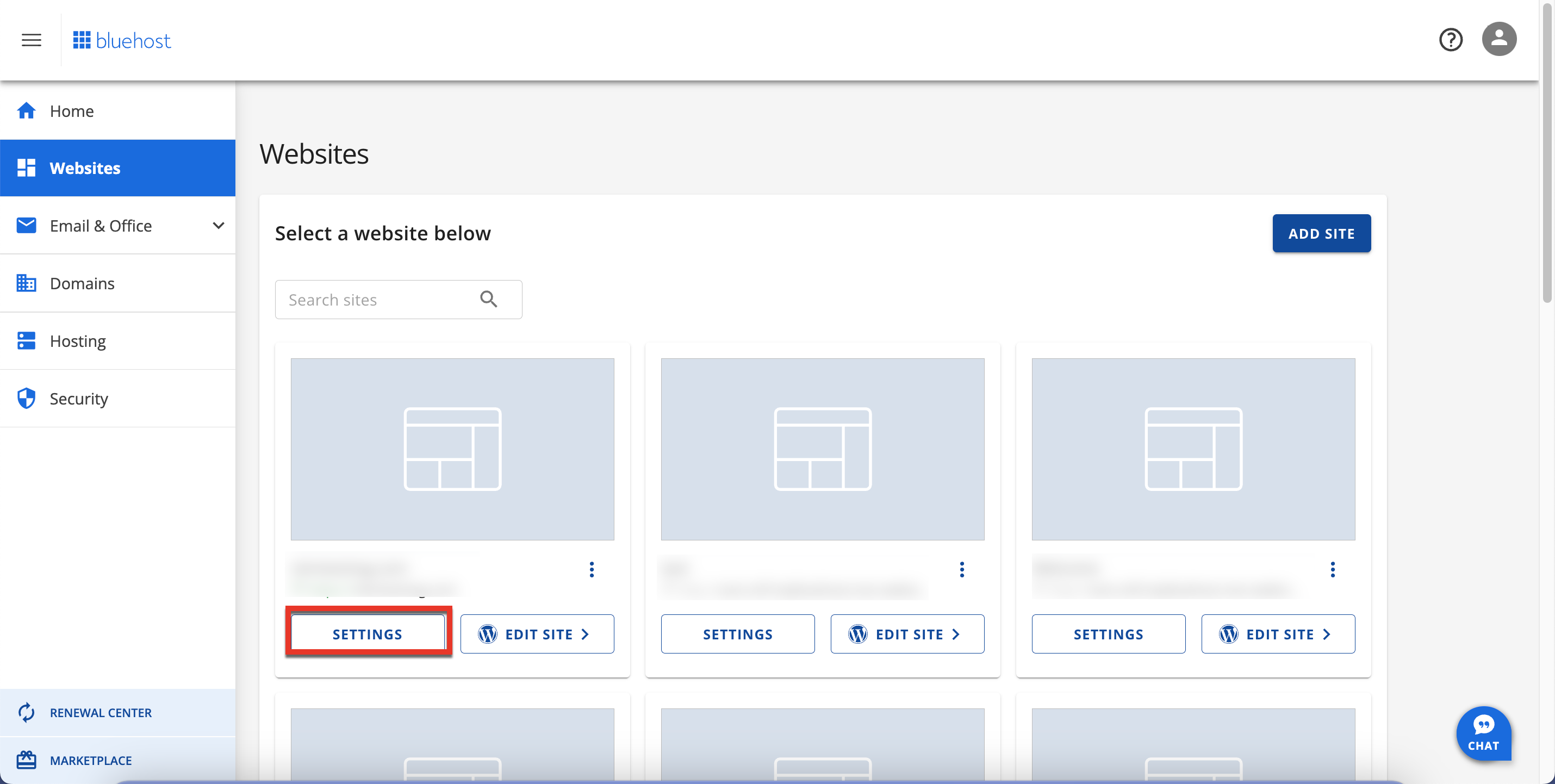The height and width of the screenshot is (784, 1555).
Task: Open the user account avatar menu
Action: [1499, 39]
